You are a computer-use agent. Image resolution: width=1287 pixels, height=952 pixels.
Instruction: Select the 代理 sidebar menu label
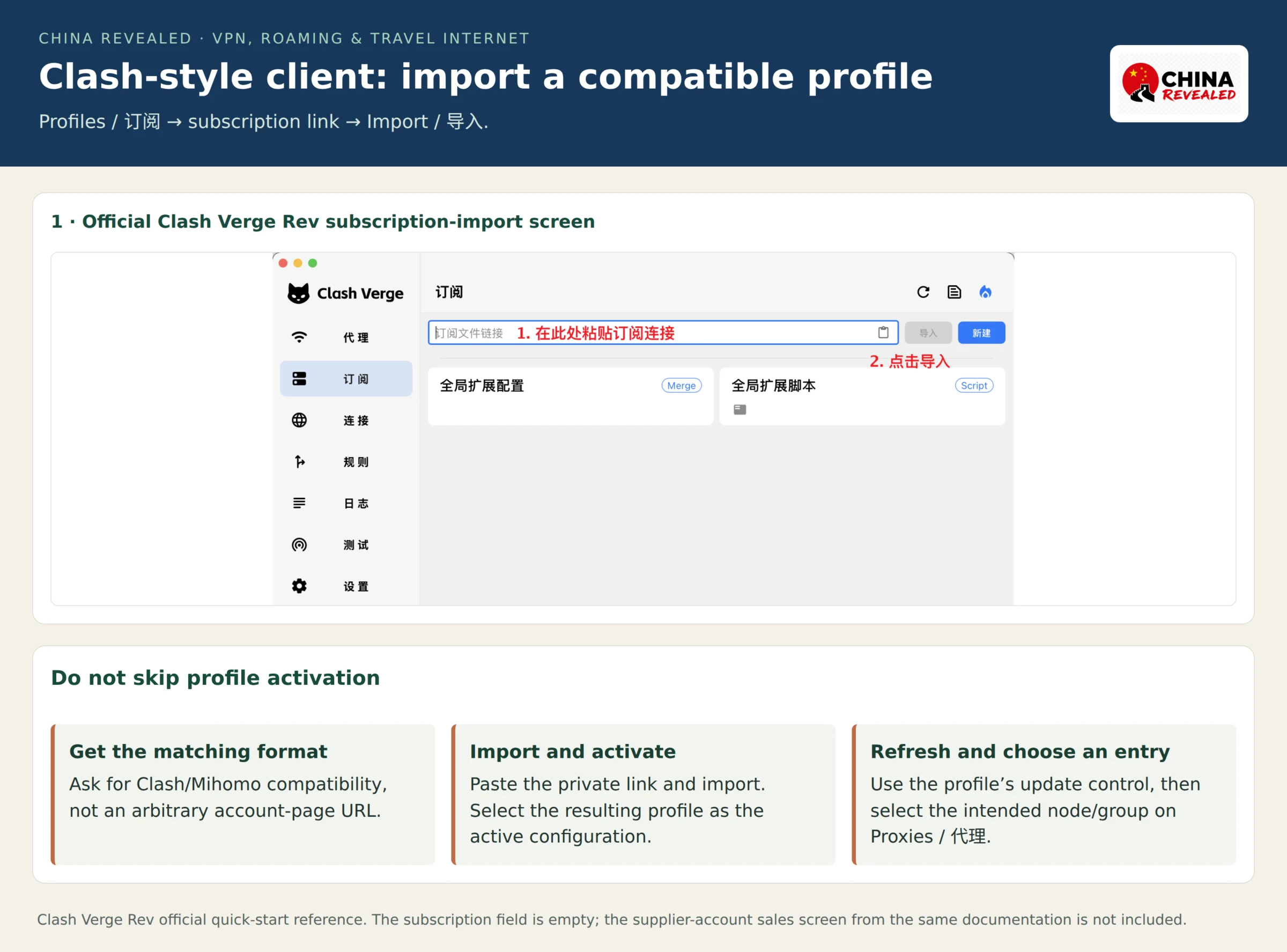click(x=356, y=338)
